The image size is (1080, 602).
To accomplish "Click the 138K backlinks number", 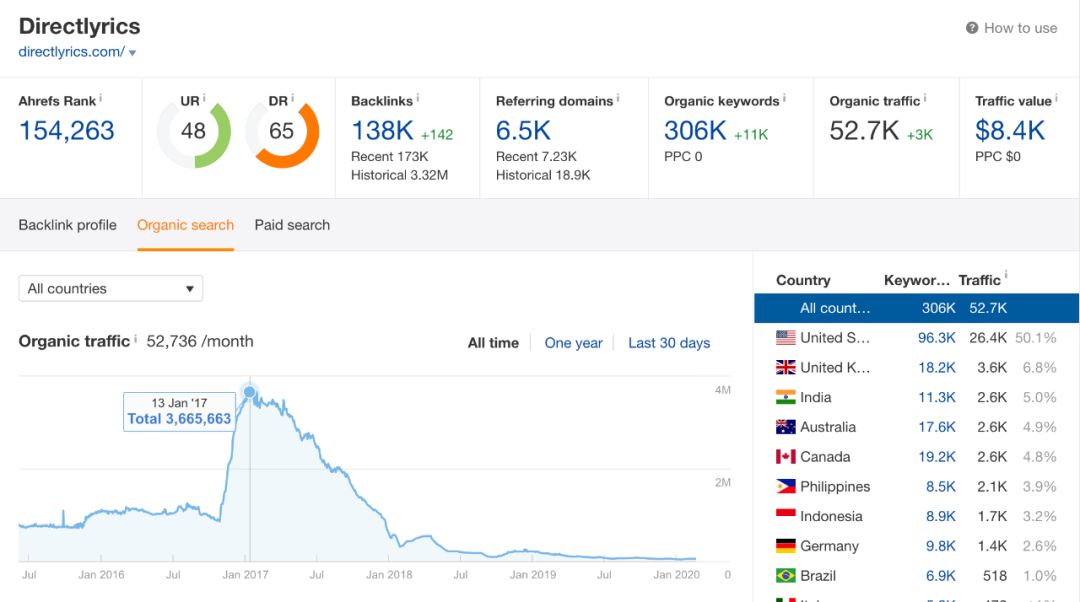I will coord(382,130).
